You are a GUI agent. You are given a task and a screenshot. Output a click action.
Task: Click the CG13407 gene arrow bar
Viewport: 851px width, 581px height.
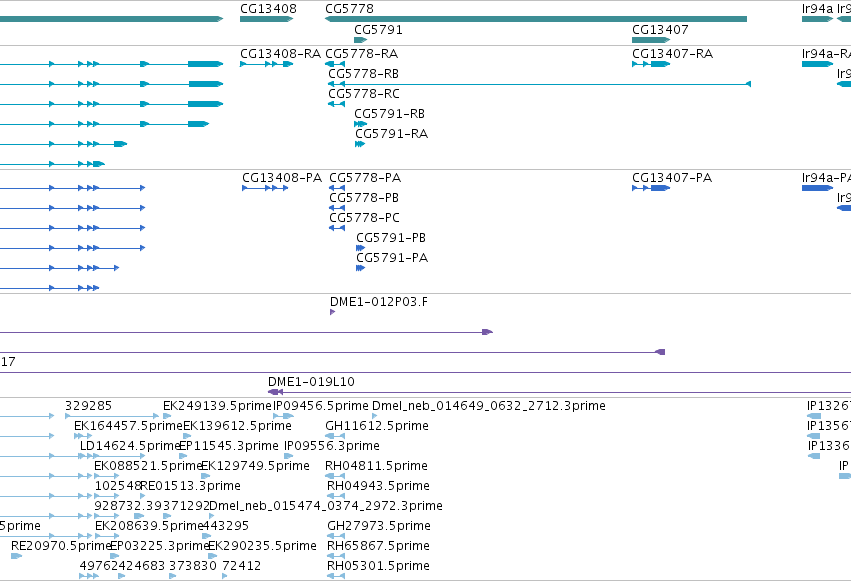point(651,40)
